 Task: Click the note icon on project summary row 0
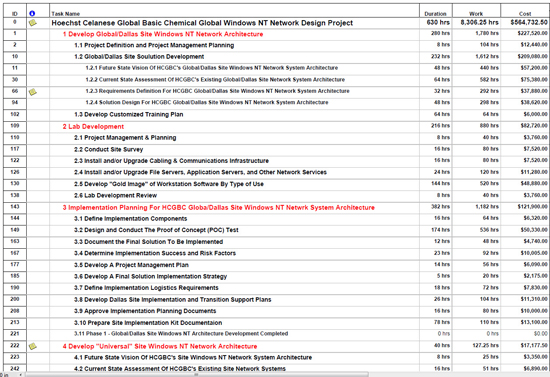click(x=33, y=23)
